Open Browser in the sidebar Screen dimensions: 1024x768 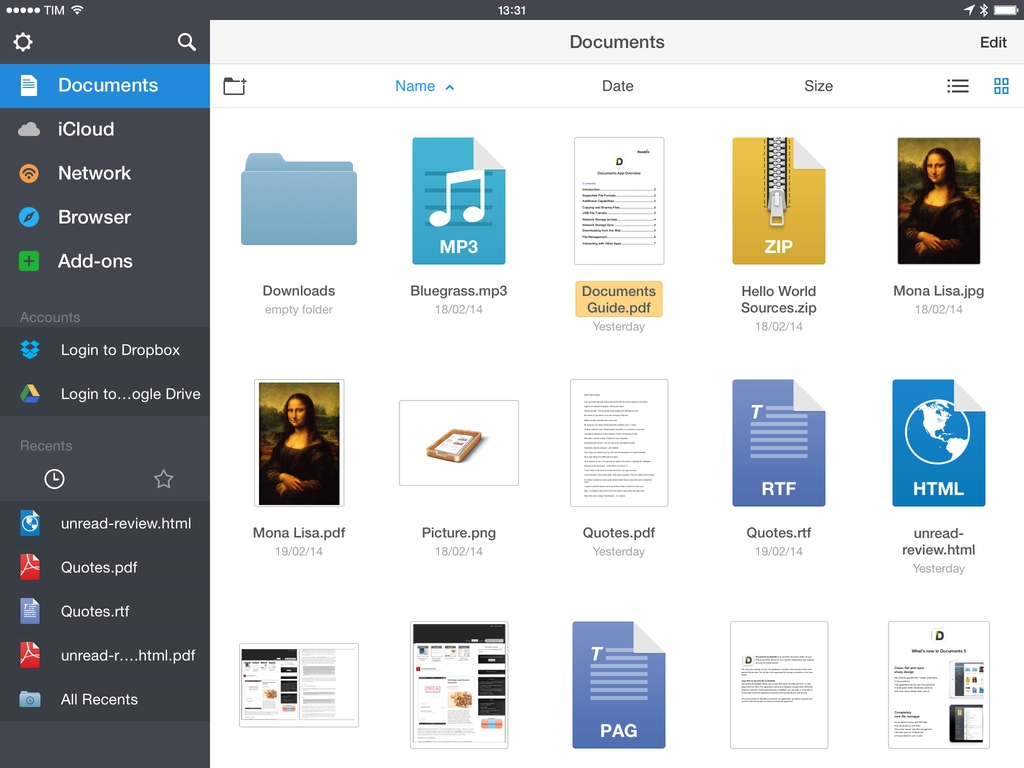(x=105, y=217)
